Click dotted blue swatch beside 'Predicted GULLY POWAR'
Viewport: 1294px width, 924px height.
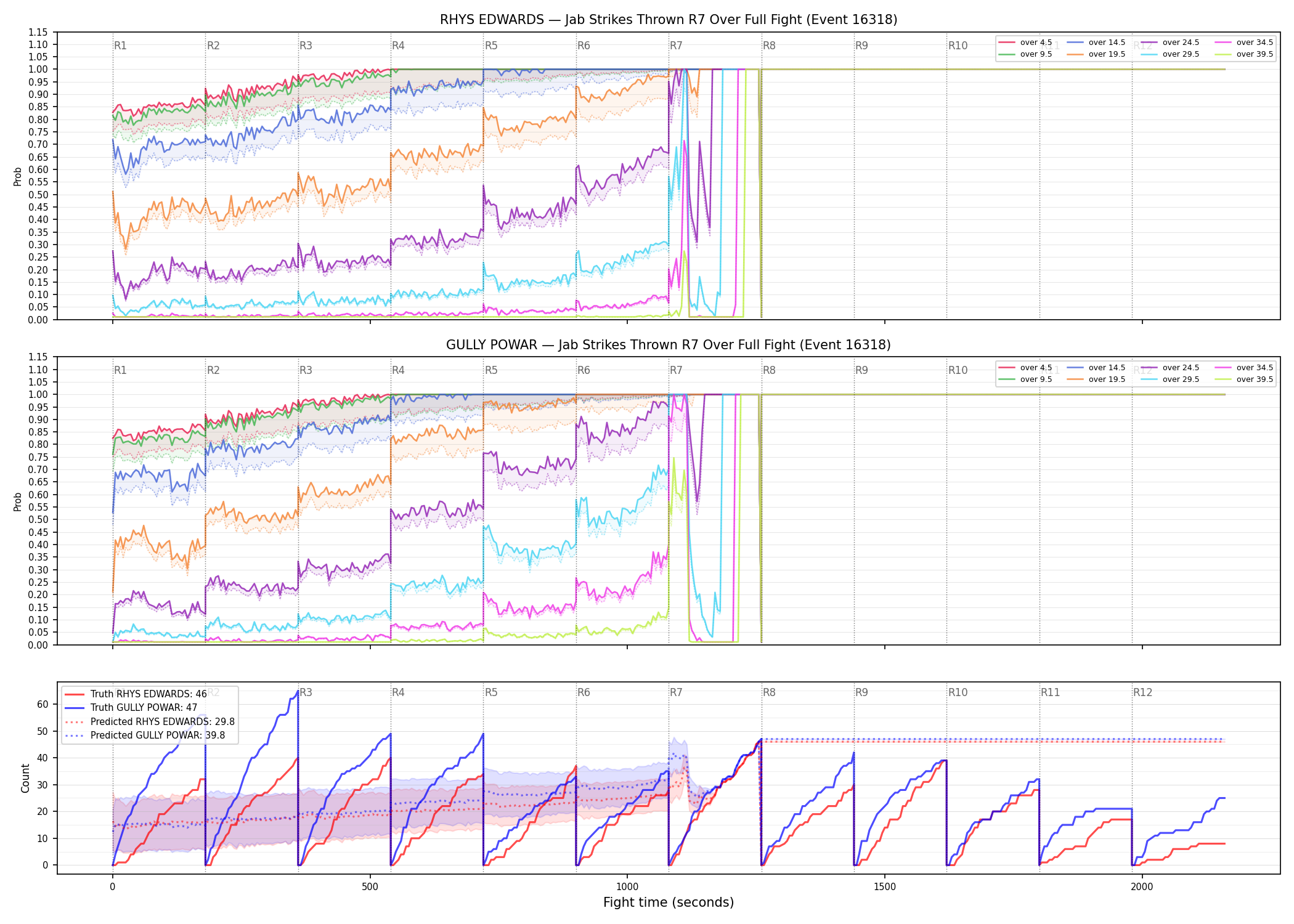click(x=75, y=736)
